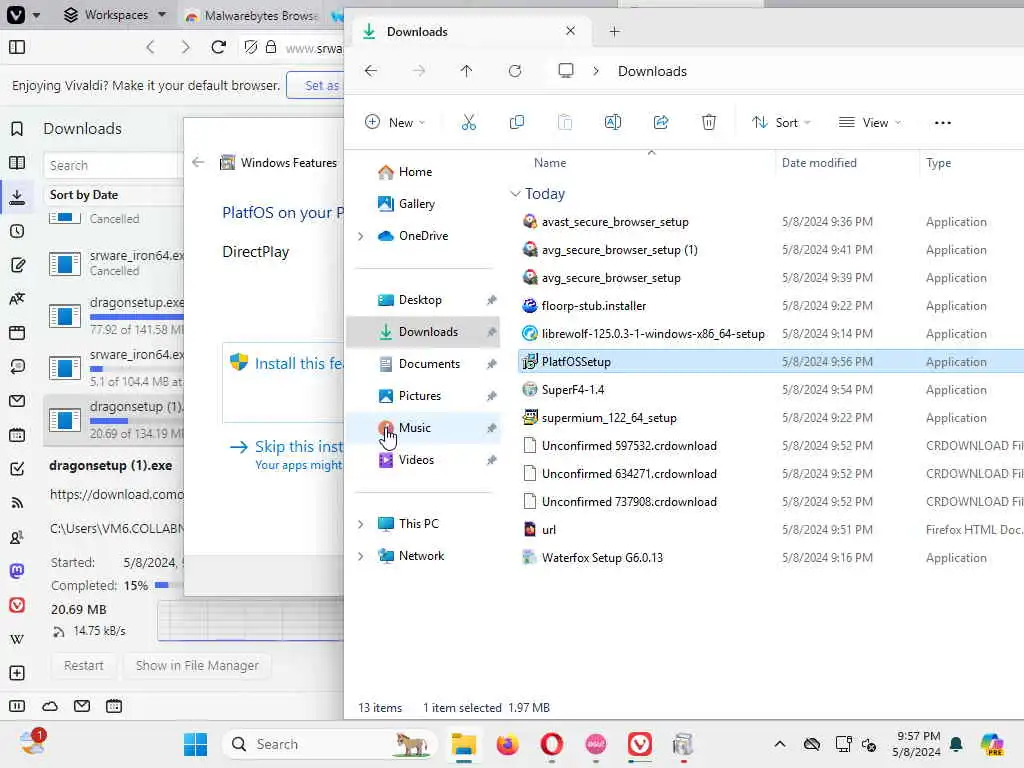Add a web panel in Vivaldi
This screenshot has height=768, width=1024.
[x=18, y=673]
